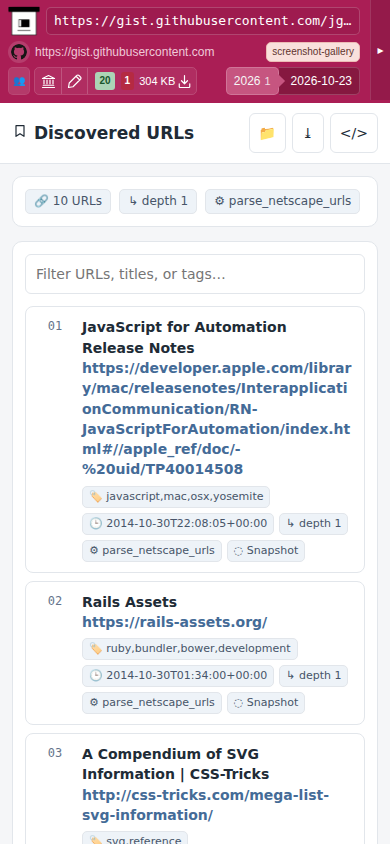The height and width of the screenshot is (844, 390).
Task: Click the people icon button
Action: tap(19, 81)
